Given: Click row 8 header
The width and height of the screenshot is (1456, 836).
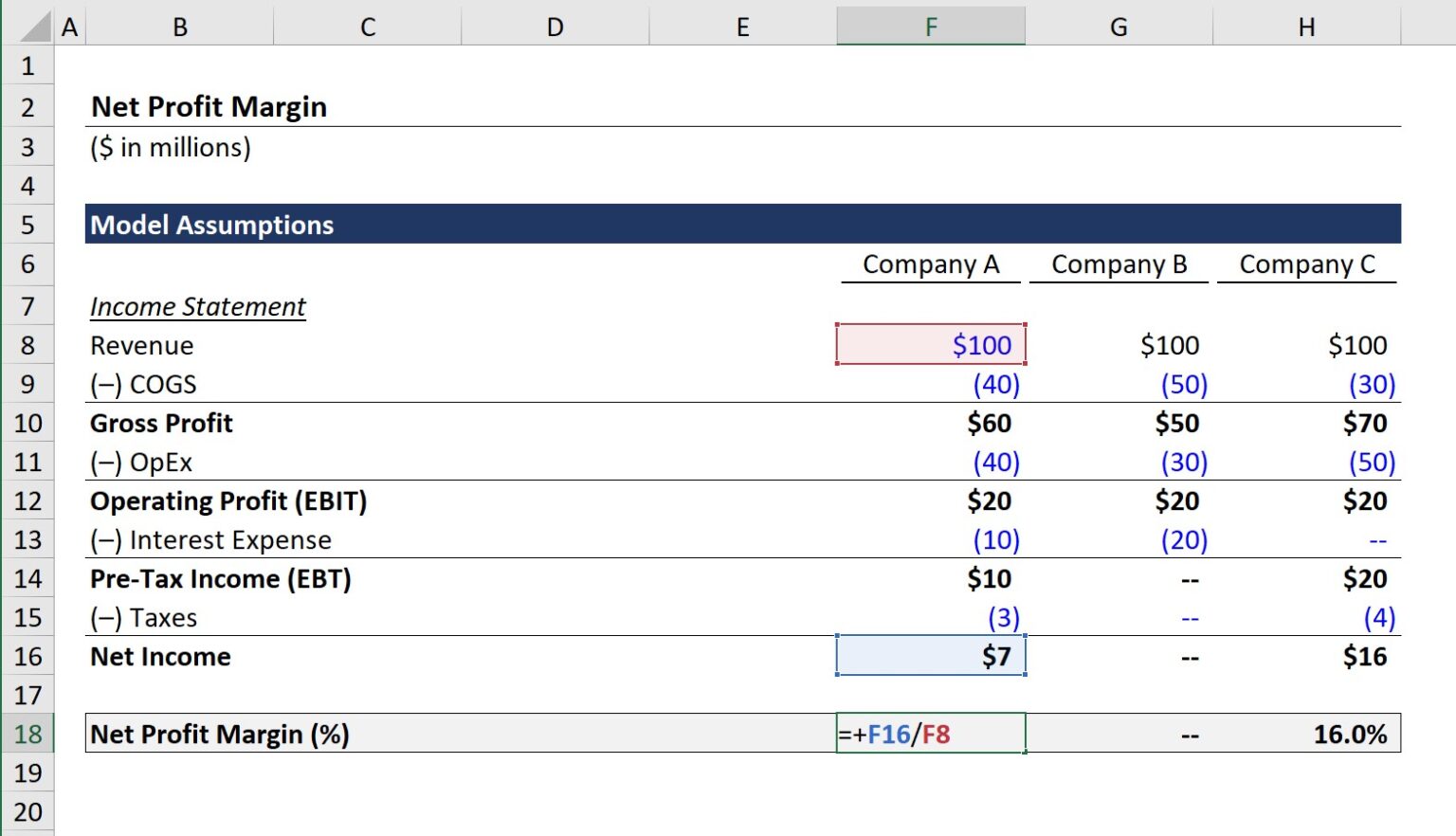Looking at the screenshot, I should pyautogui.click(x=28, y=345).
